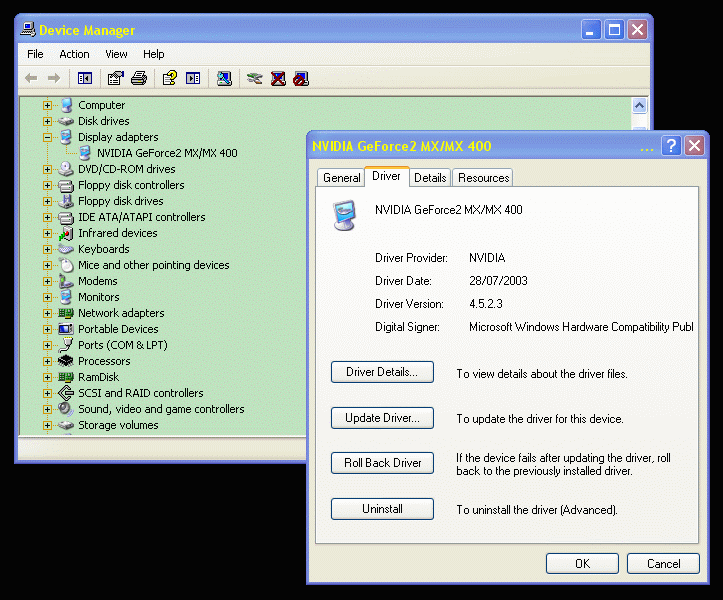Click the Ports (COM & LPT) plug icon
723x600 pixels.
(x=66, y=345)
